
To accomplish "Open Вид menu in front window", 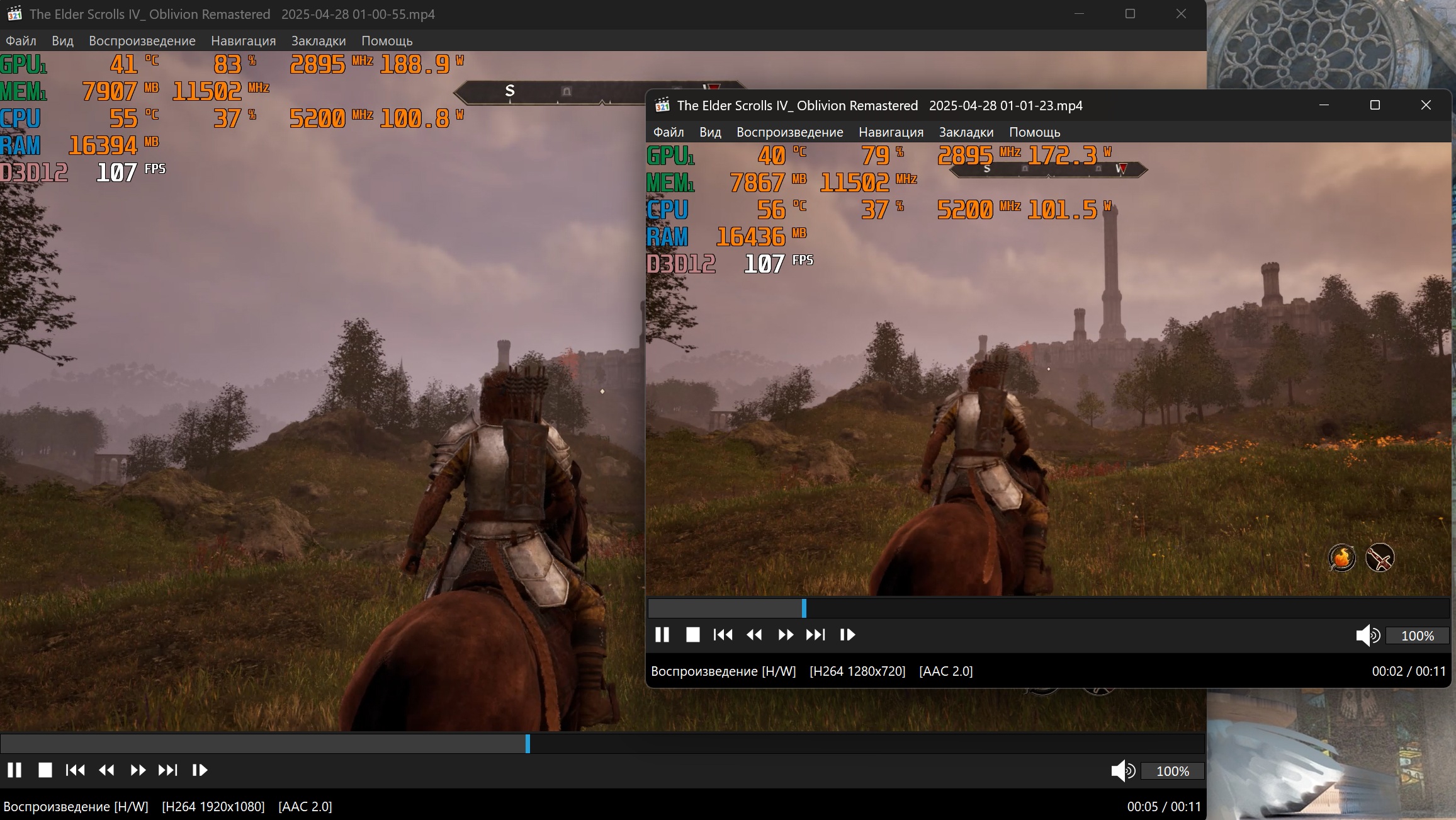I will coord(710,132).
